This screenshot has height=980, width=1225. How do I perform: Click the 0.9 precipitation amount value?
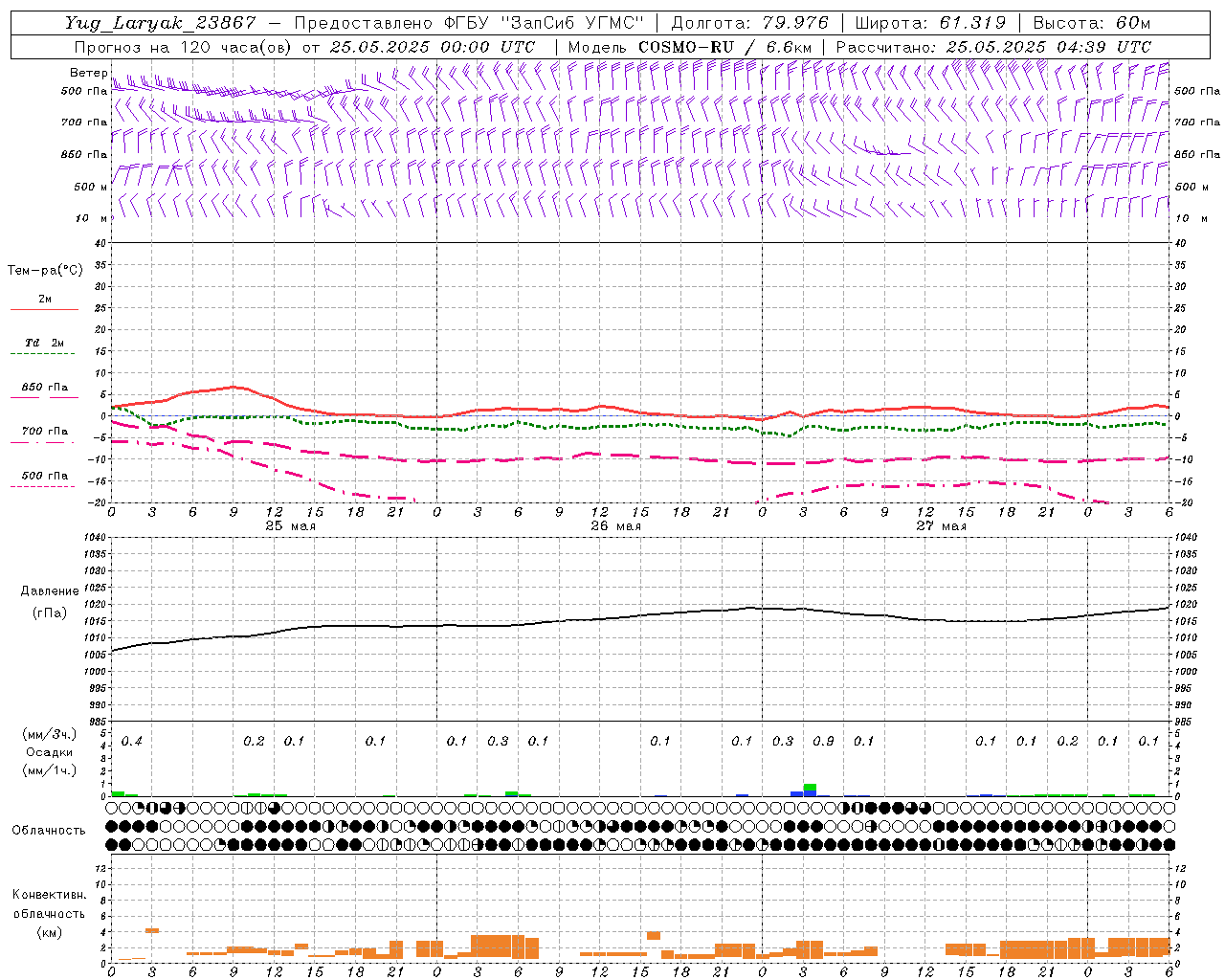(x=823, y=742)
